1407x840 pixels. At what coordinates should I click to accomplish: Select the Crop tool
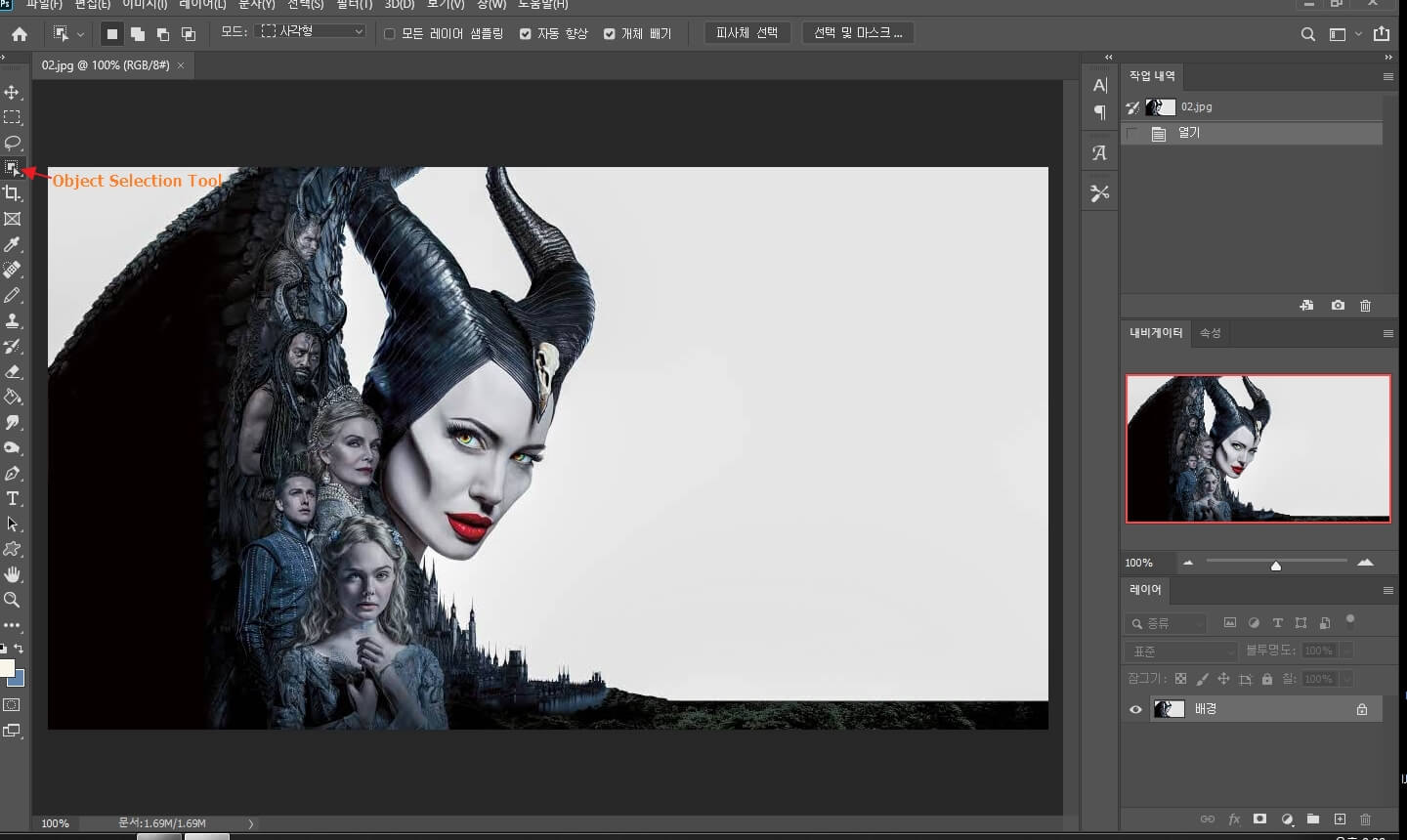13,193
